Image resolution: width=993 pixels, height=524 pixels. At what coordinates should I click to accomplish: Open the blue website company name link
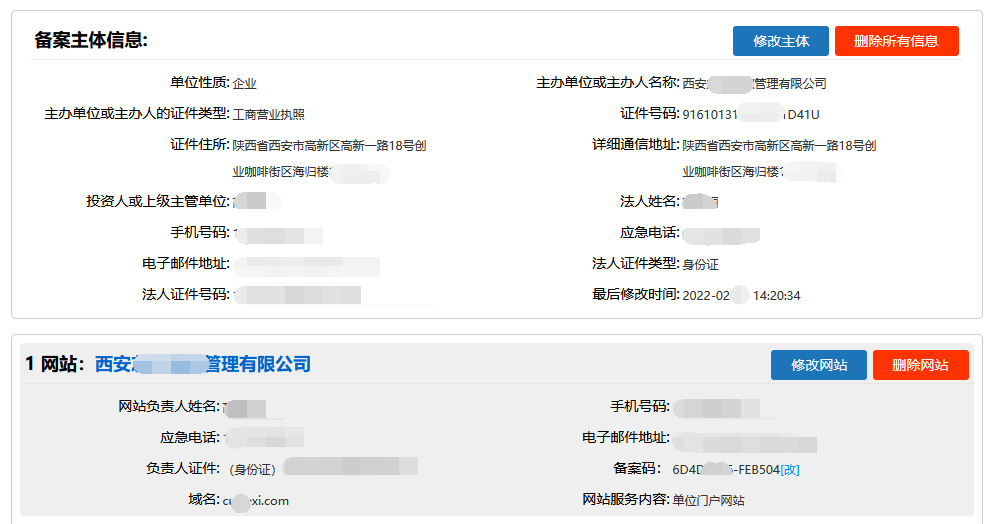pyautogui.click(x=203, y=365)
